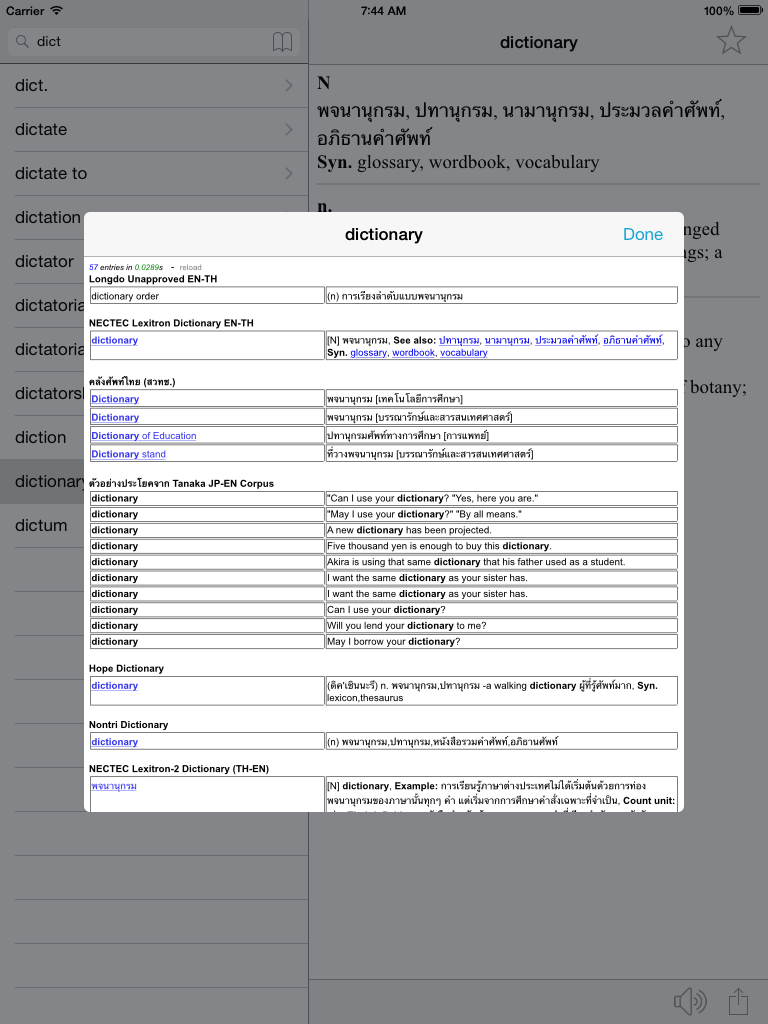Follow the 'นามานุกรม' see-also link

pyautogui.click(x=507, y=340)
